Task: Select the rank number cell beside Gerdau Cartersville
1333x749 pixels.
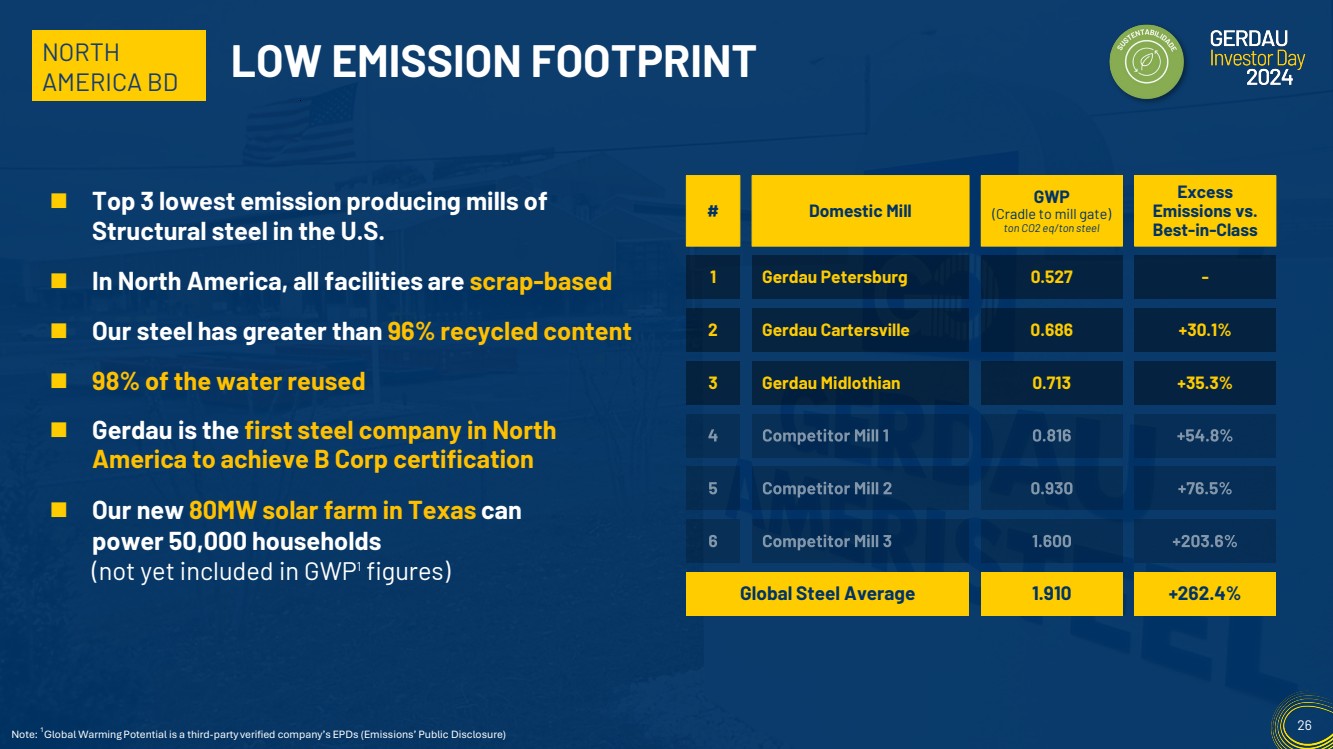Action: 713,330
